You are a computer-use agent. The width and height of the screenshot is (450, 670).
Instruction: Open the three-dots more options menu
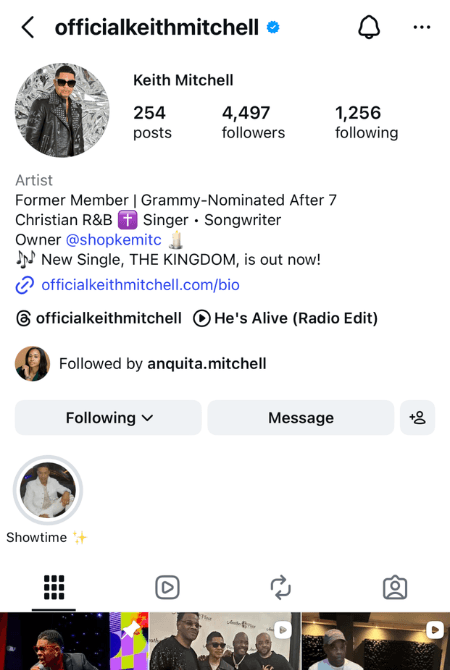pyautogui.click(x=422, y=28)
